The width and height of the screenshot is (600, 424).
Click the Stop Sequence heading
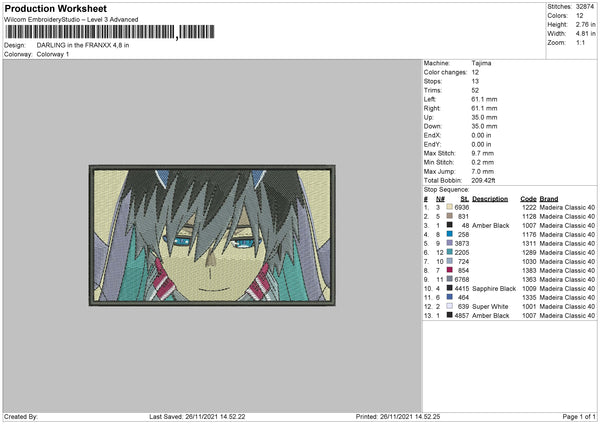[x=446, y=190]
